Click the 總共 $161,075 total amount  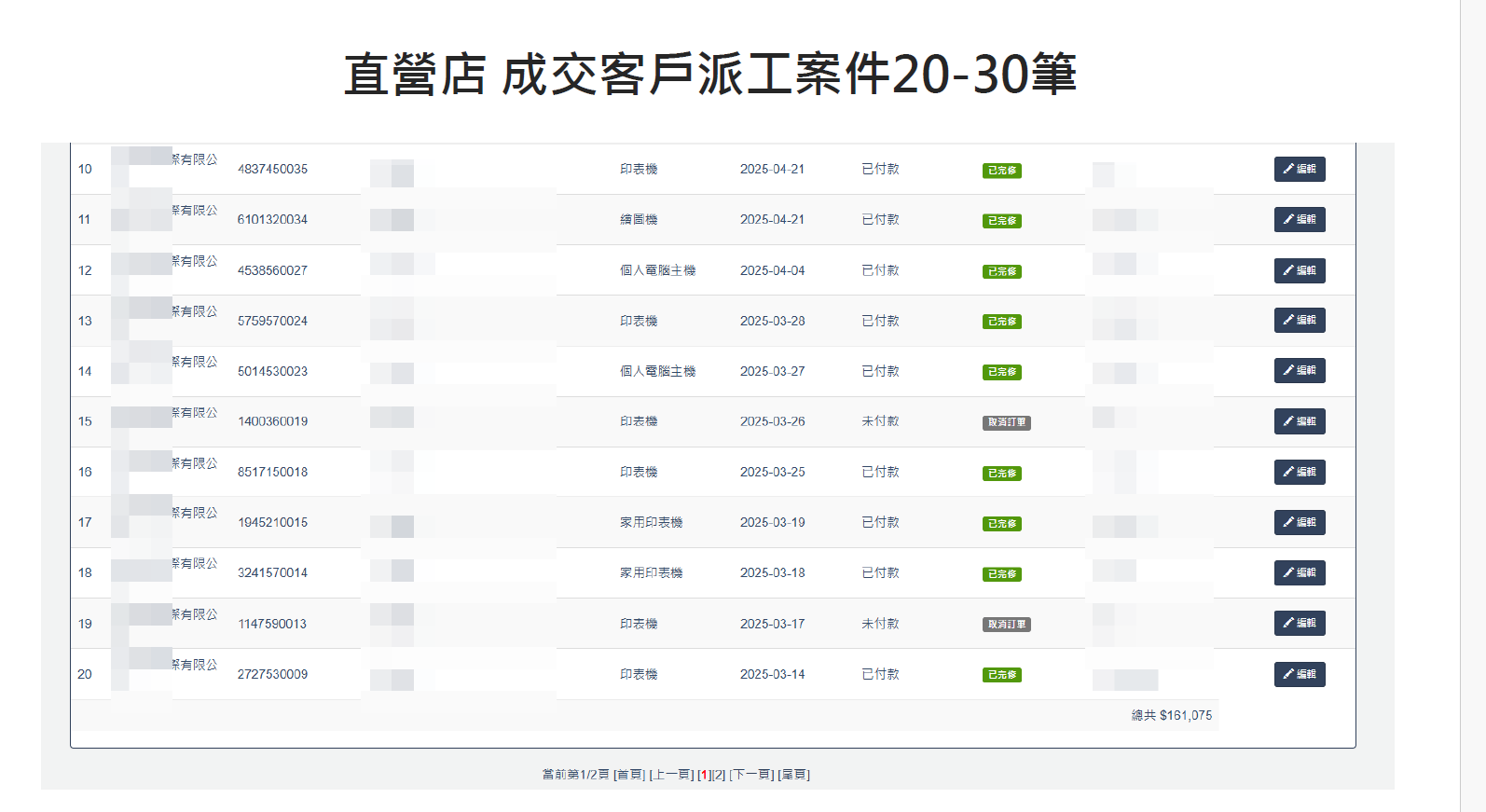1171,716
